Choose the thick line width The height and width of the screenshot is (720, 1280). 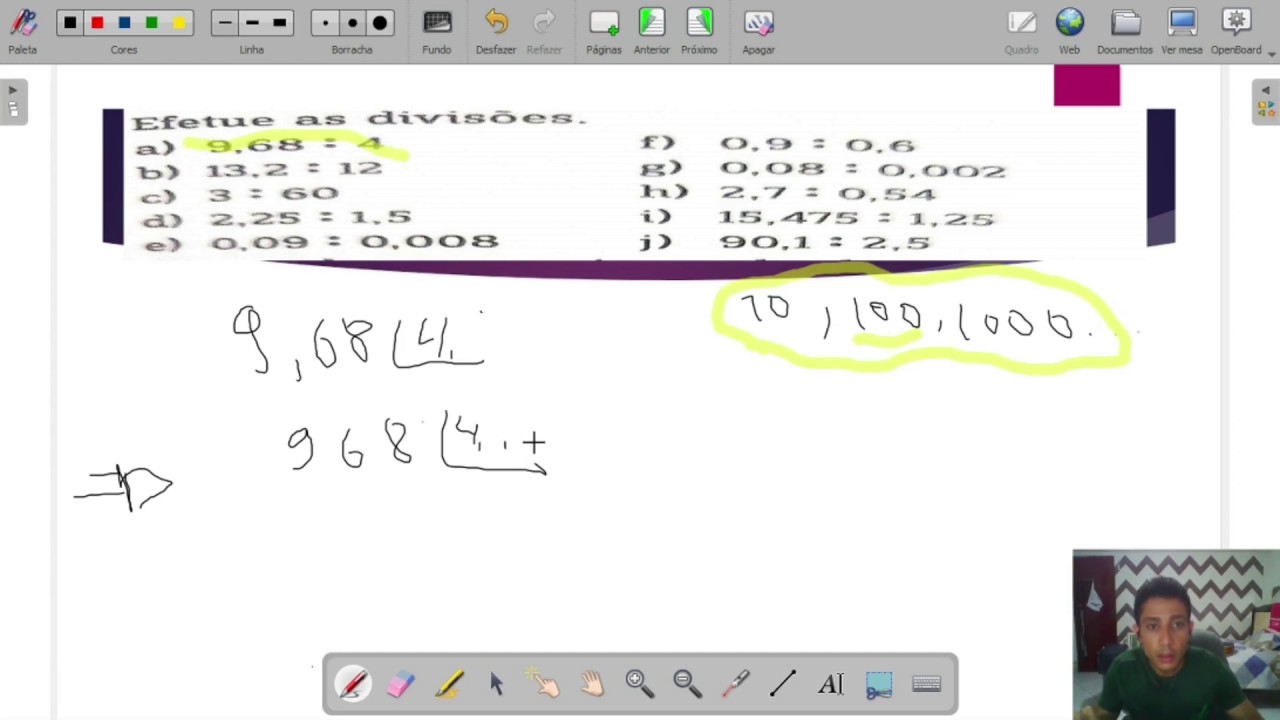pyautogui.click(x=279, y=22)
